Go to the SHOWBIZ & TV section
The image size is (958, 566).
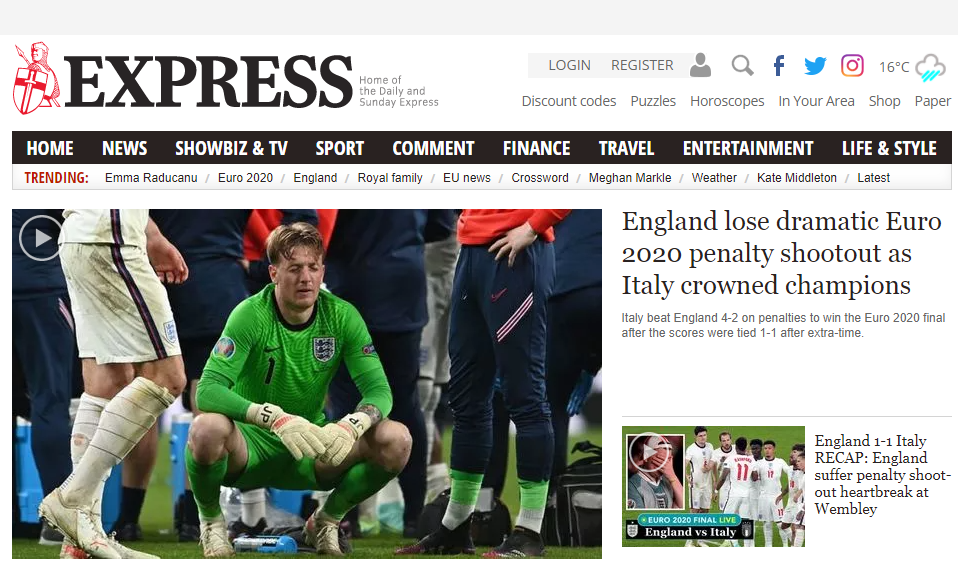tap(231, 148)
